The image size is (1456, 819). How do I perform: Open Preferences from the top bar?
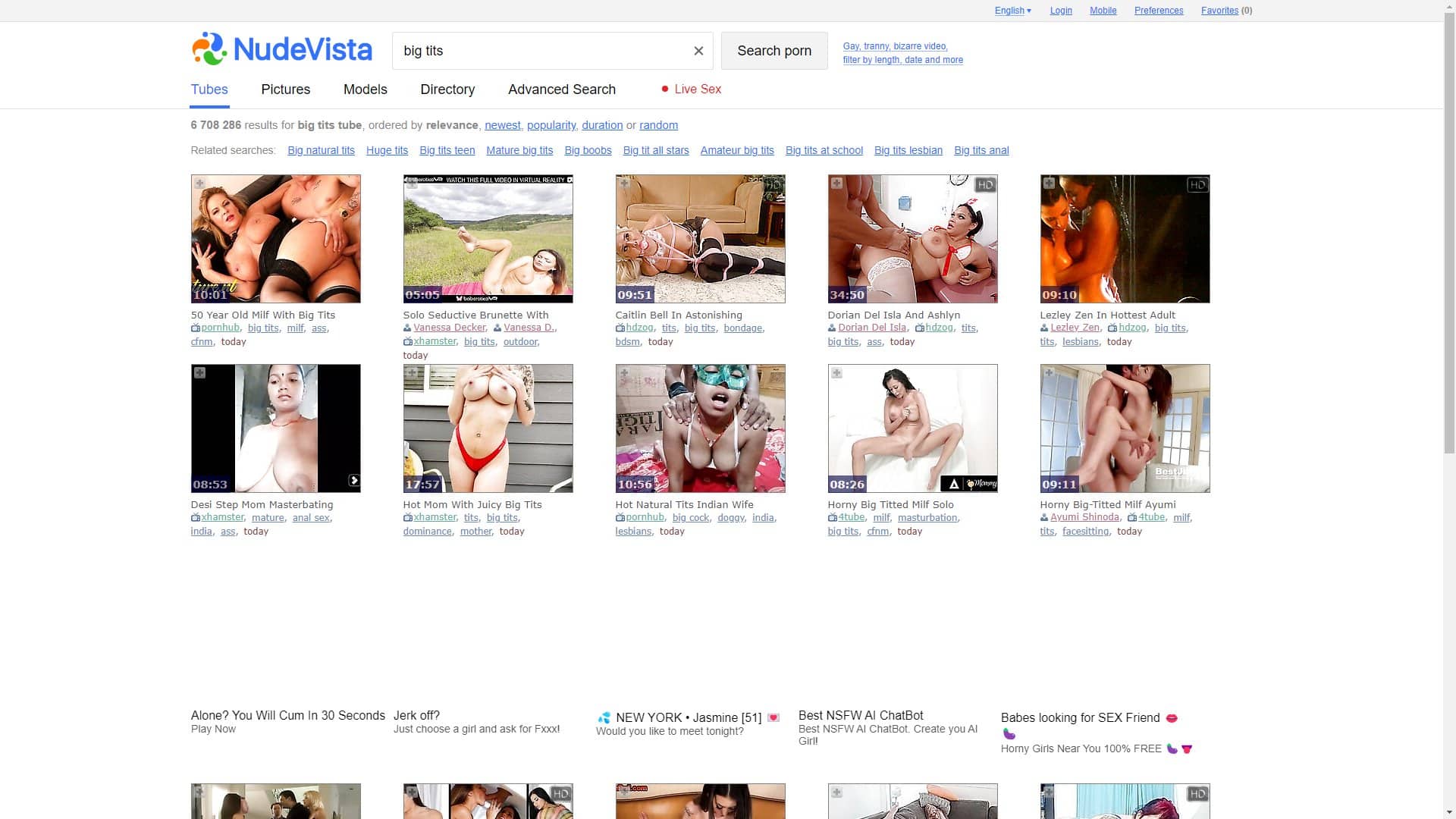click(x=1158, y=10)
